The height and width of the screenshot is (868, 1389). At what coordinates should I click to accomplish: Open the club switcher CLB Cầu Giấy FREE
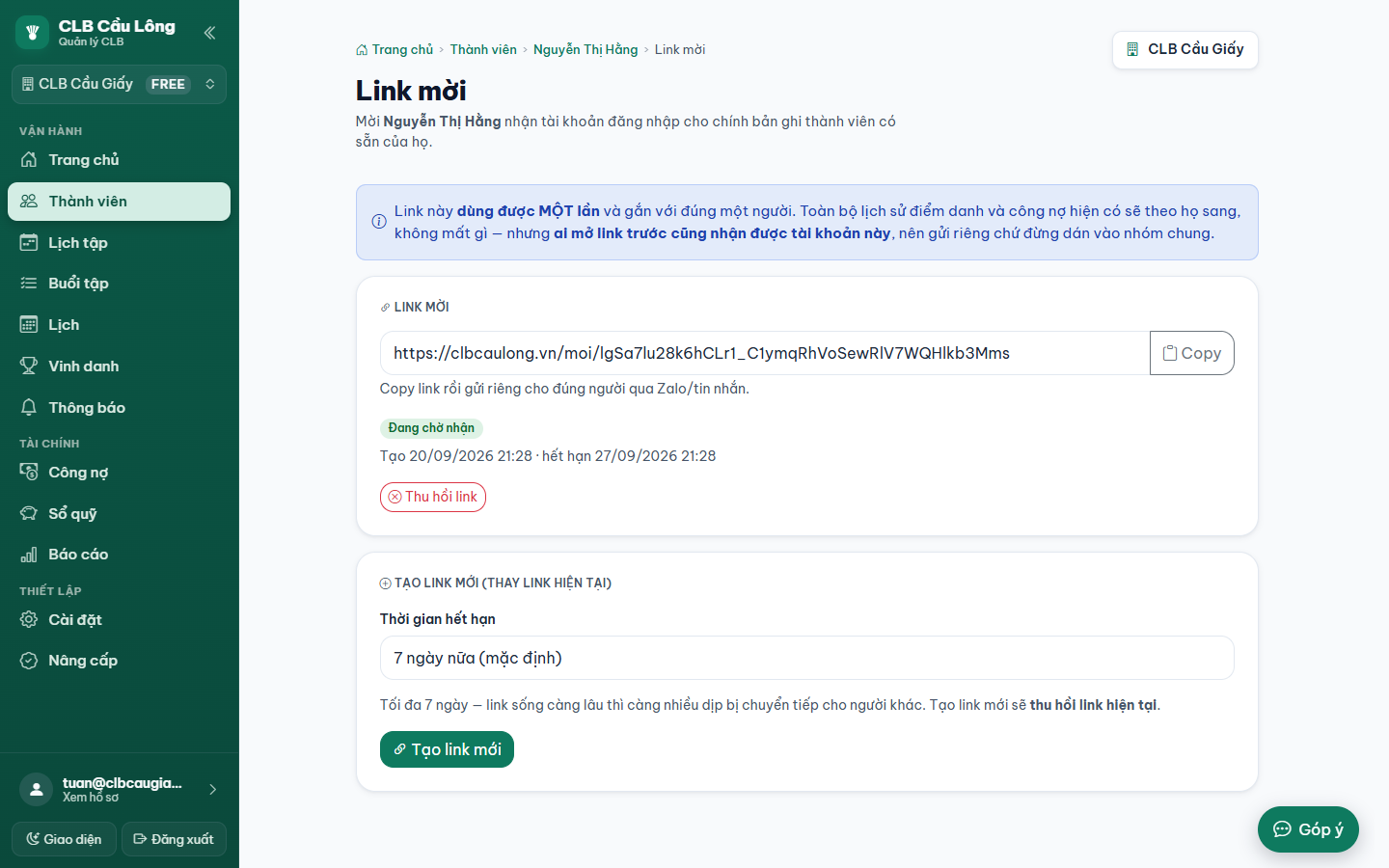119,84
